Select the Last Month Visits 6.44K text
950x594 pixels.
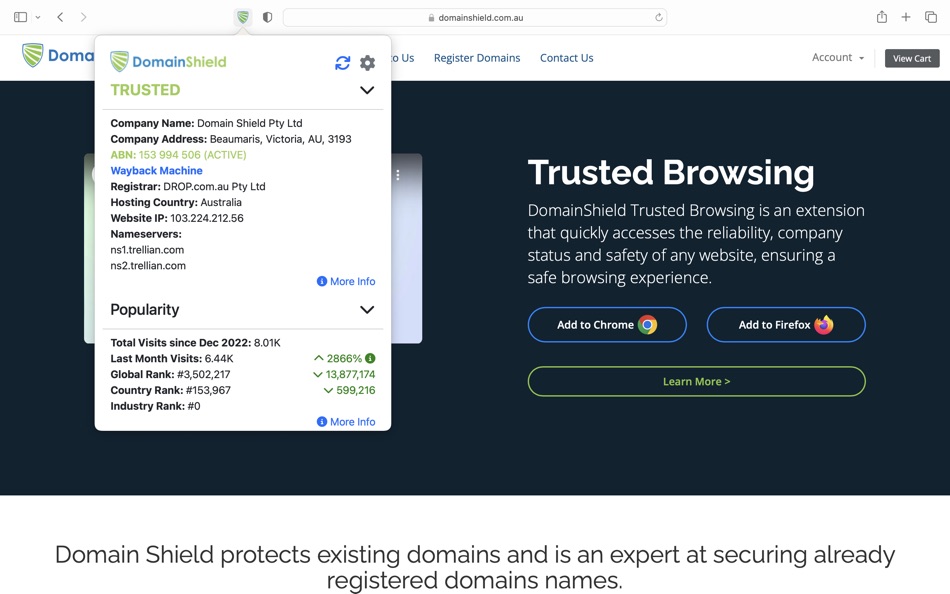pos(171,359)
